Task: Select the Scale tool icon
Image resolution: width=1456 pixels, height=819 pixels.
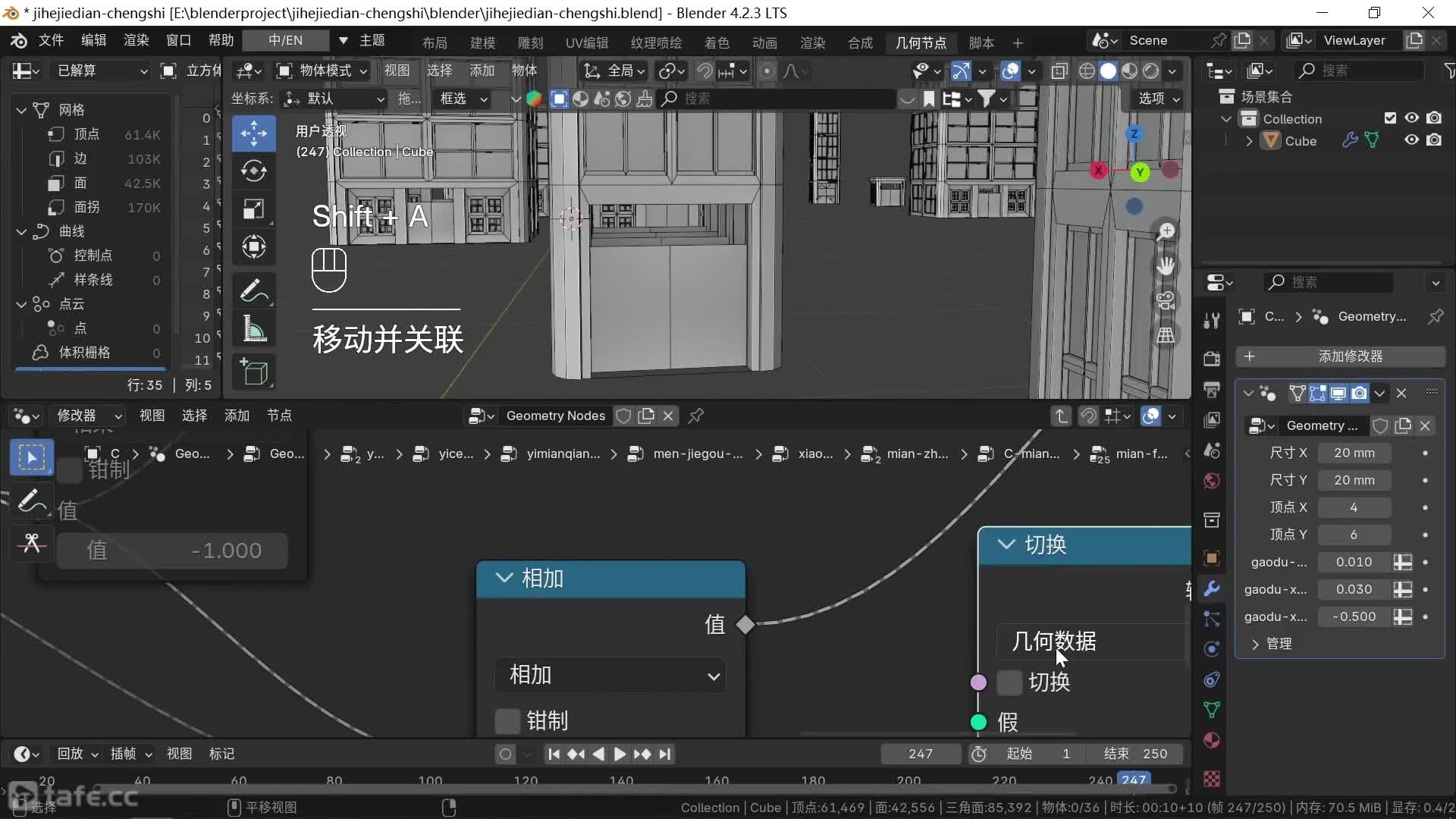Action: (x=254, y=209)
